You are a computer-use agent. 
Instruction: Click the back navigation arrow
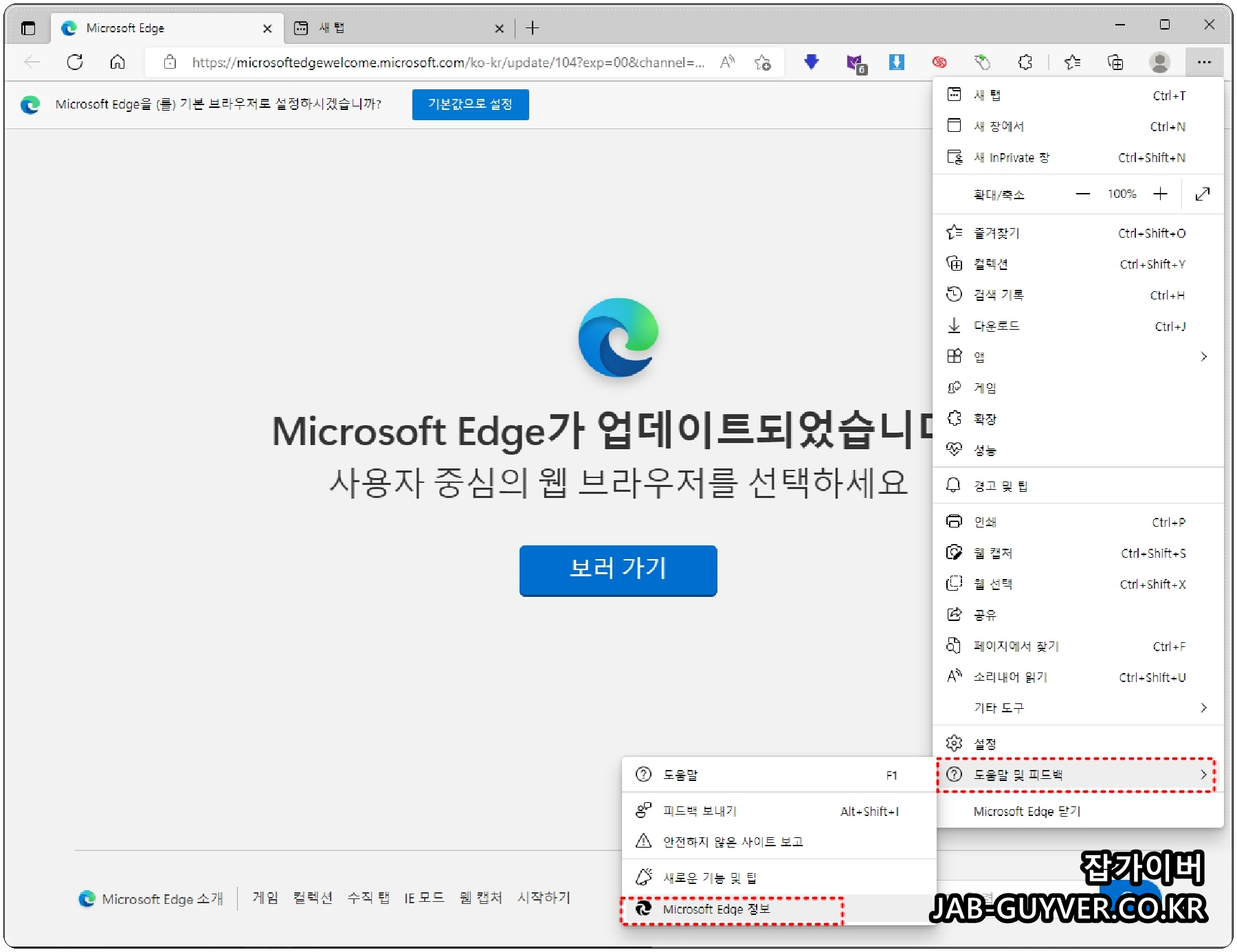32,63
